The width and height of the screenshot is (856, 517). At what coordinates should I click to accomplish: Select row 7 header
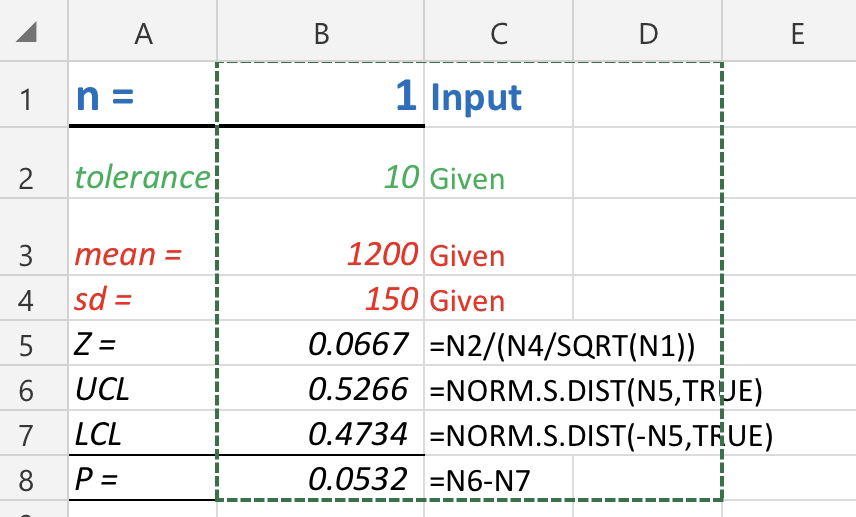pyautogui.click(x=34, y=432)
